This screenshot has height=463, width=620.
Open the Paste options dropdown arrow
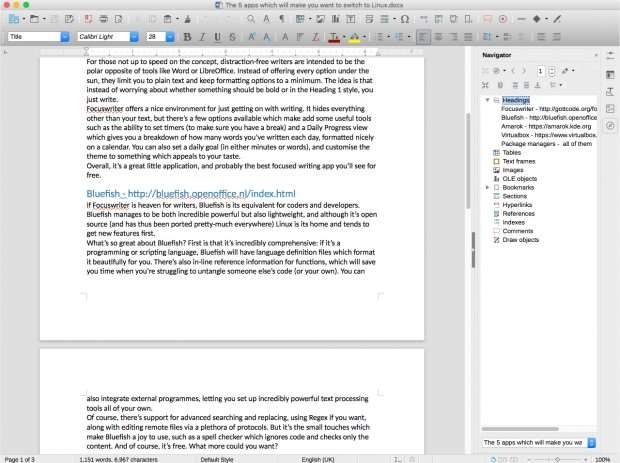point(178,19)
